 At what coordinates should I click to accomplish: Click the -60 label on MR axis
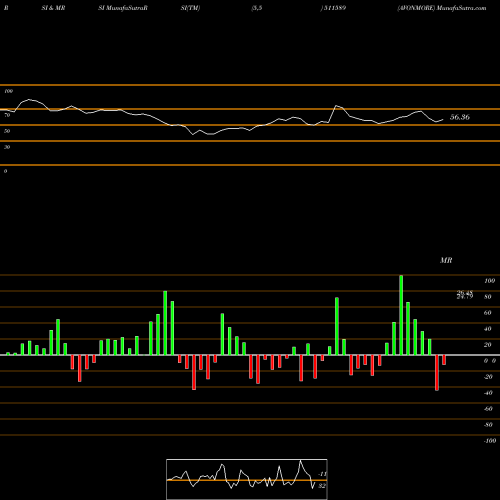(x=488, y=409)
